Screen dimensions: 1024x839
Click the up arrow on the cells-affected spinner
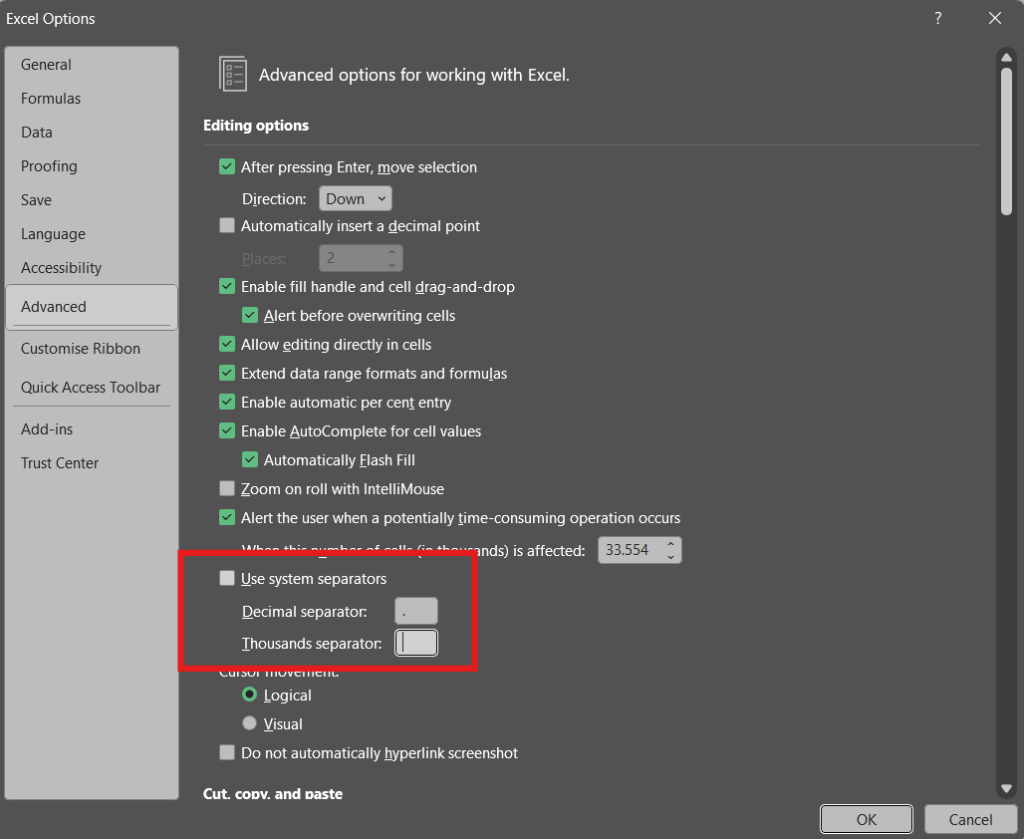[x=669, y=544]
